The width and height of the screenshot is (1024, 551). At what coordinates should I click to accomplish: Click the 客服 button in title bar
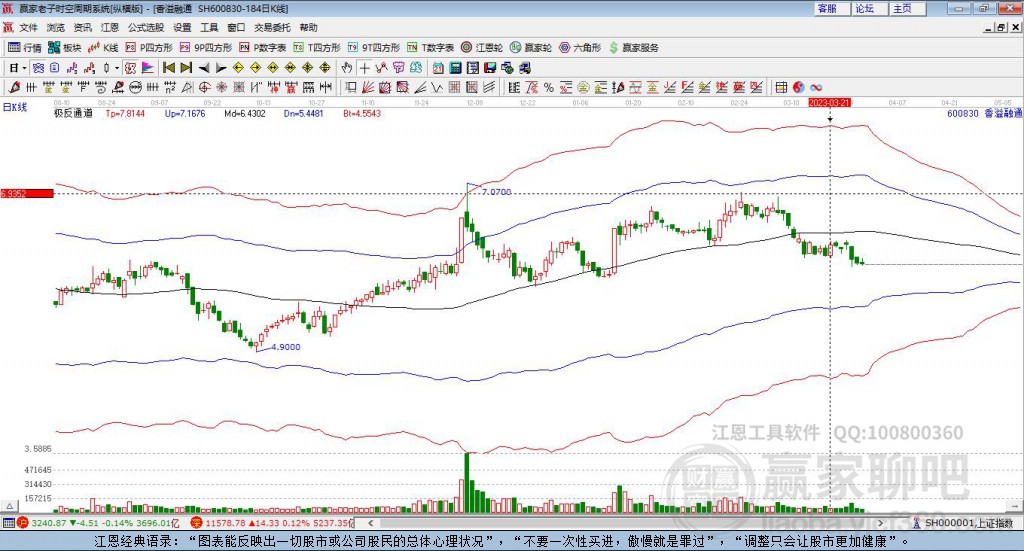point(832,8)
